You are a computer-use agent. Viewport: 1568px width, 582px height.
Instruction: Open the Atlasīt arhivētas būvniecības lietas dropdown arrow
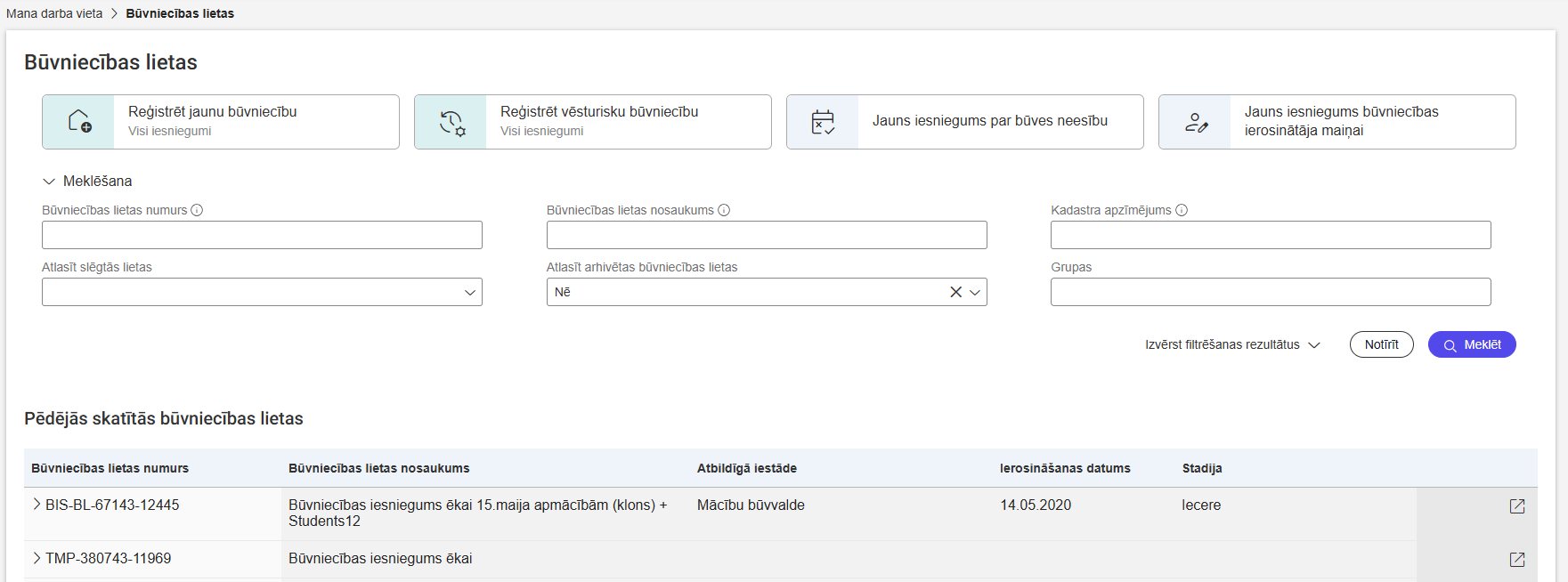pyautogui.click(x=975, y=292)
